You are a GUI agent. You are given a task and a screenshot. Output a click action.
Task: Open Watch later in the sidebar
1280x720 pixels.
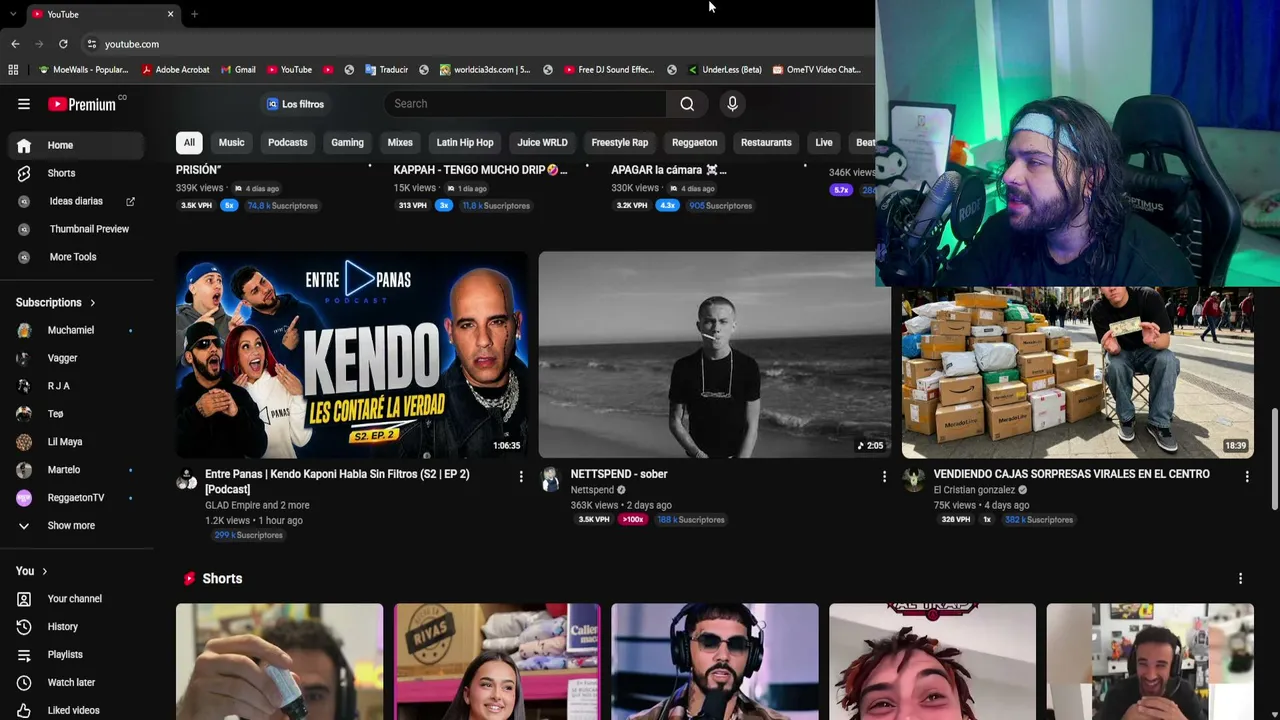pos(76,683)
